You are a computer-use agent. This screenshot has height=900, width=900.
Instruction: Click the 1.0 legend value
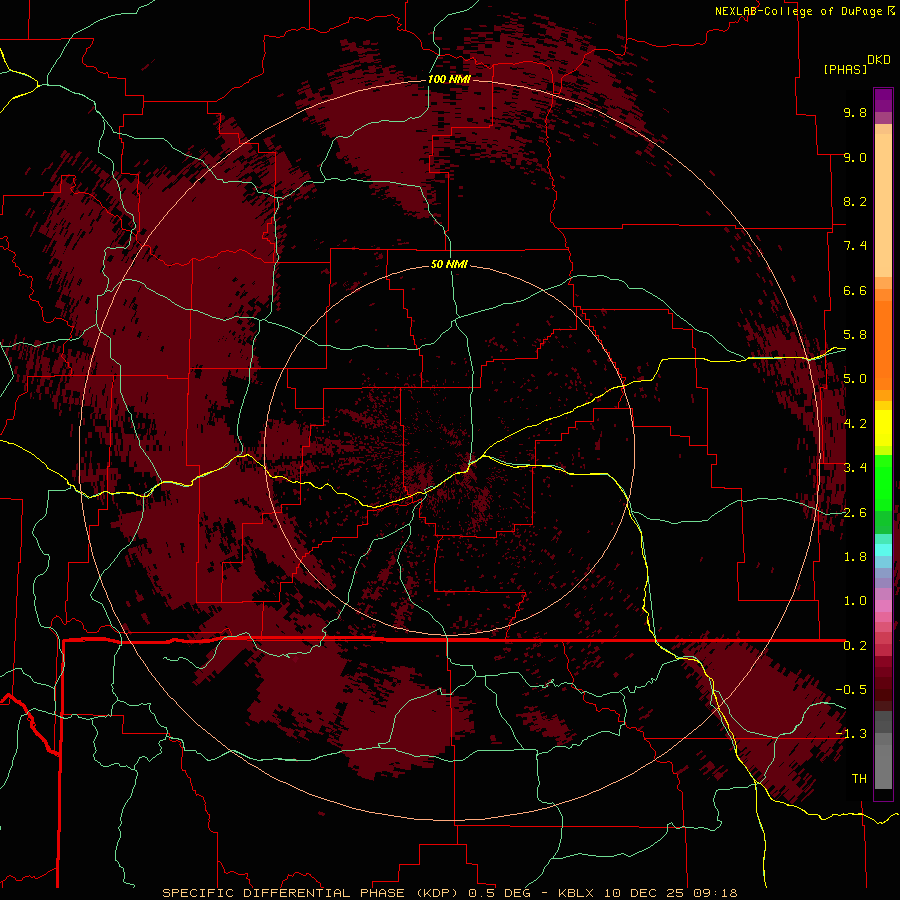coord(855,601)
